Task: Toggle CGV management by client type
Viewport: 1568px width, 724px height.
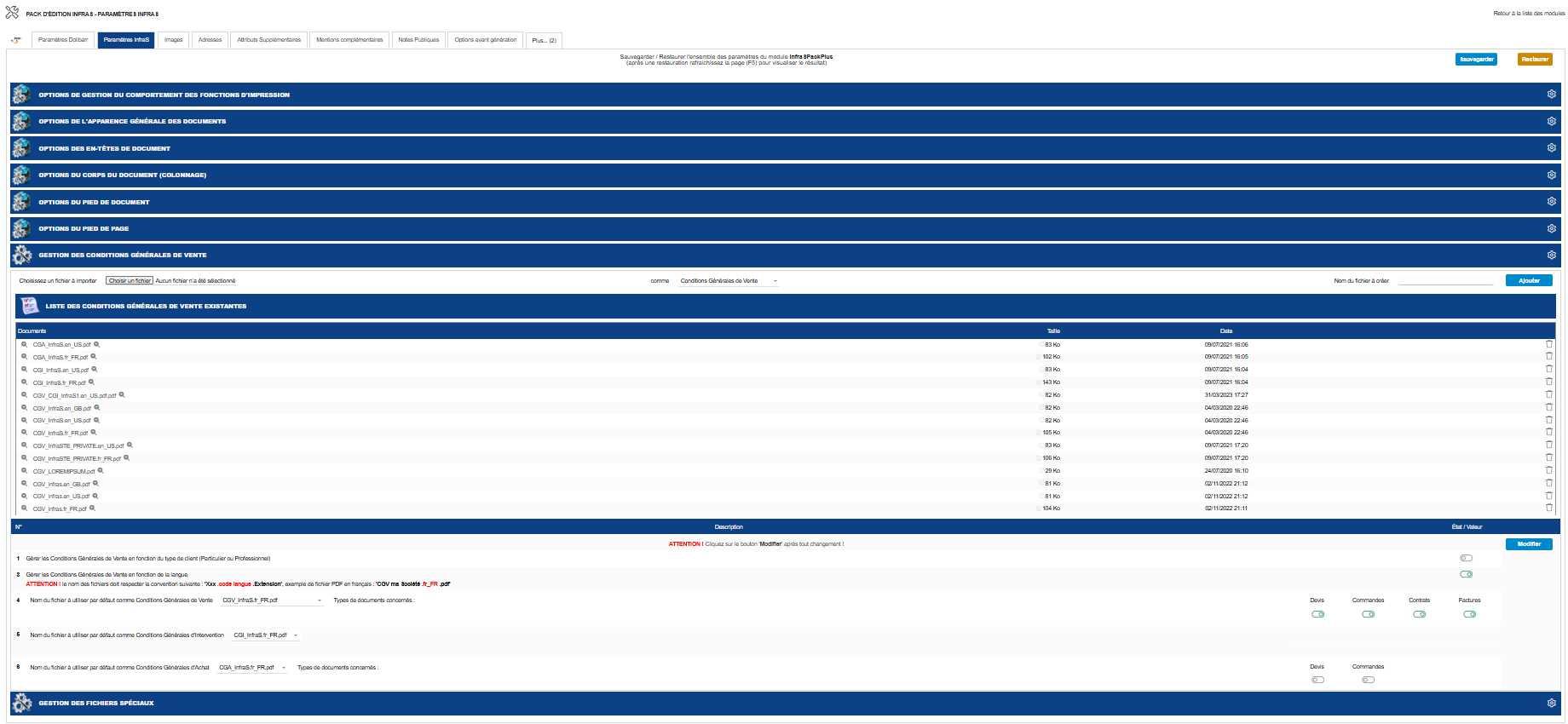Action: [x=1466, y=558]
